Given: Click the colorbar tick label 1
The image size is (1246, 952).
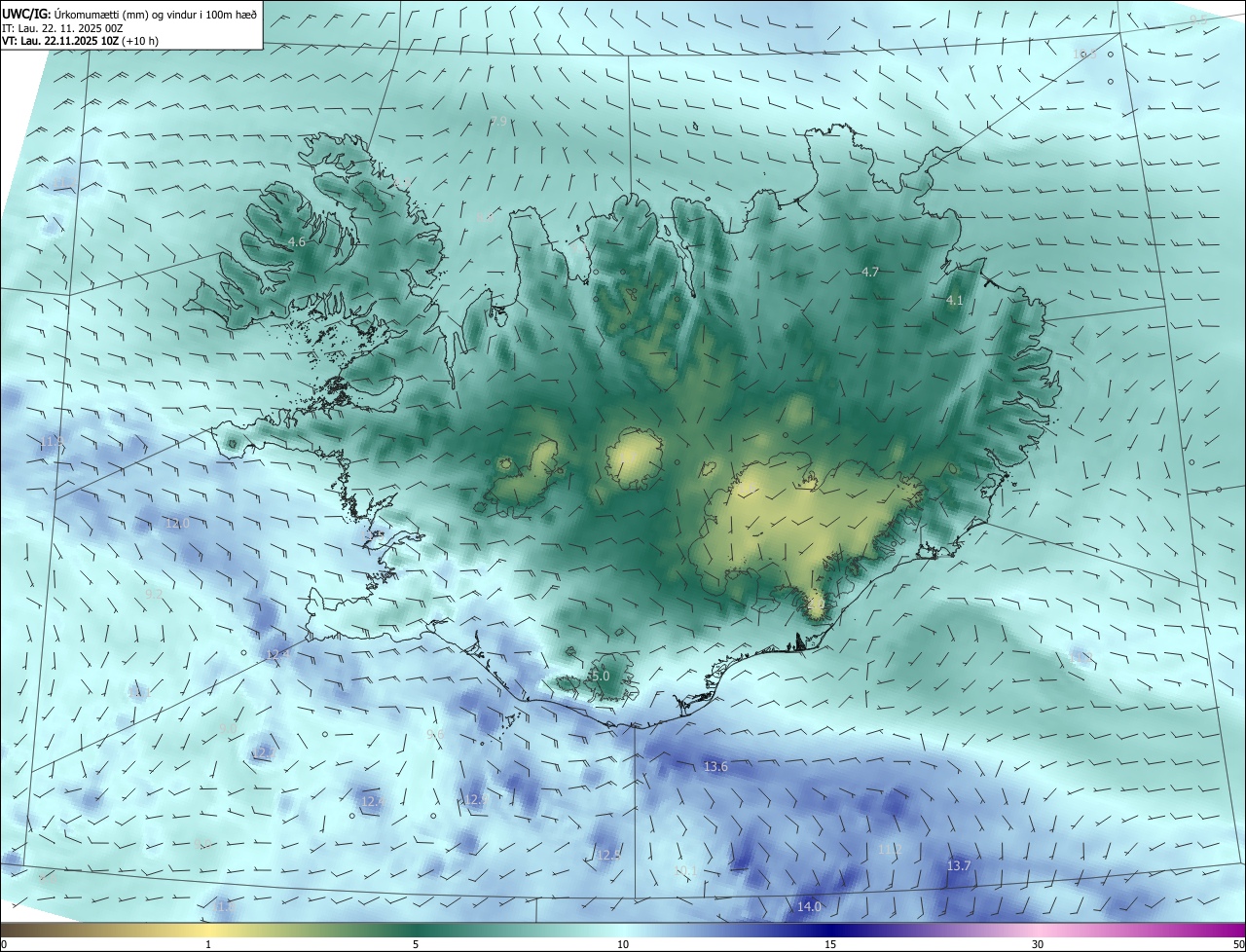Looking at the screenshot, I should tap(208, 944).
